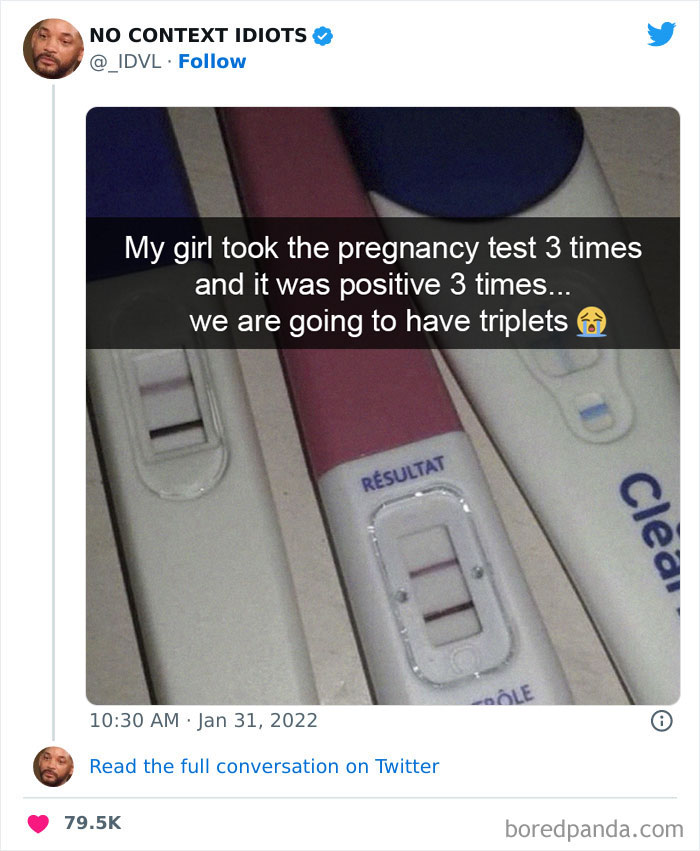700x851 pixels.
Task: Click the Twitter bird icon
Action: click(x=662, y=33)
